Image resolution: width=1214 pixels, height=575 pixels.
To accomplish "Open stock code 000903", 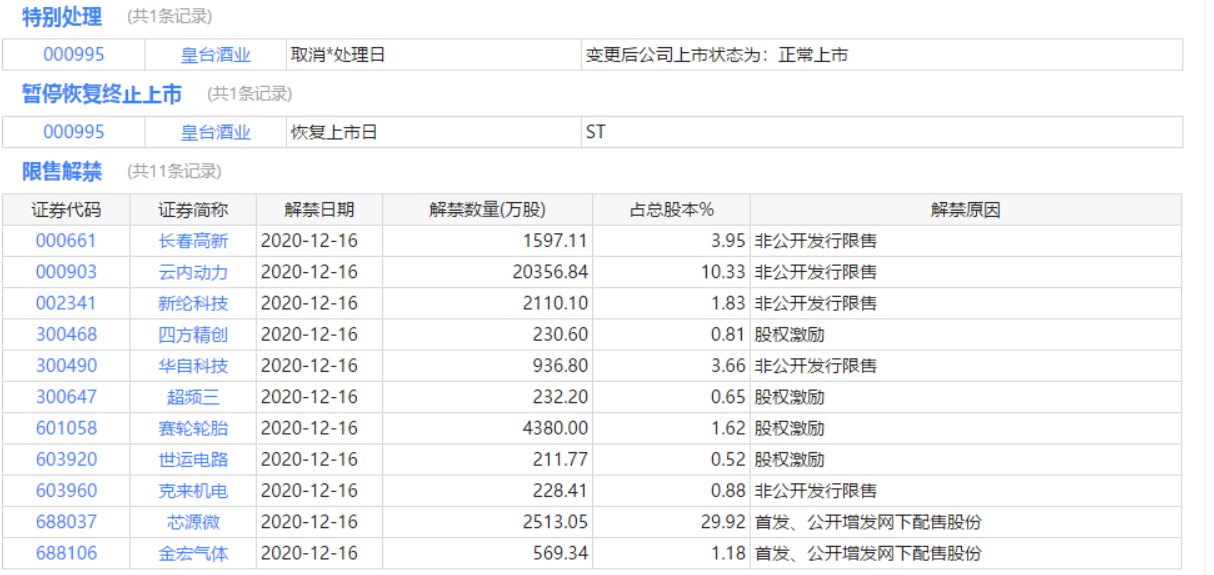I will [x=67, y=272].
